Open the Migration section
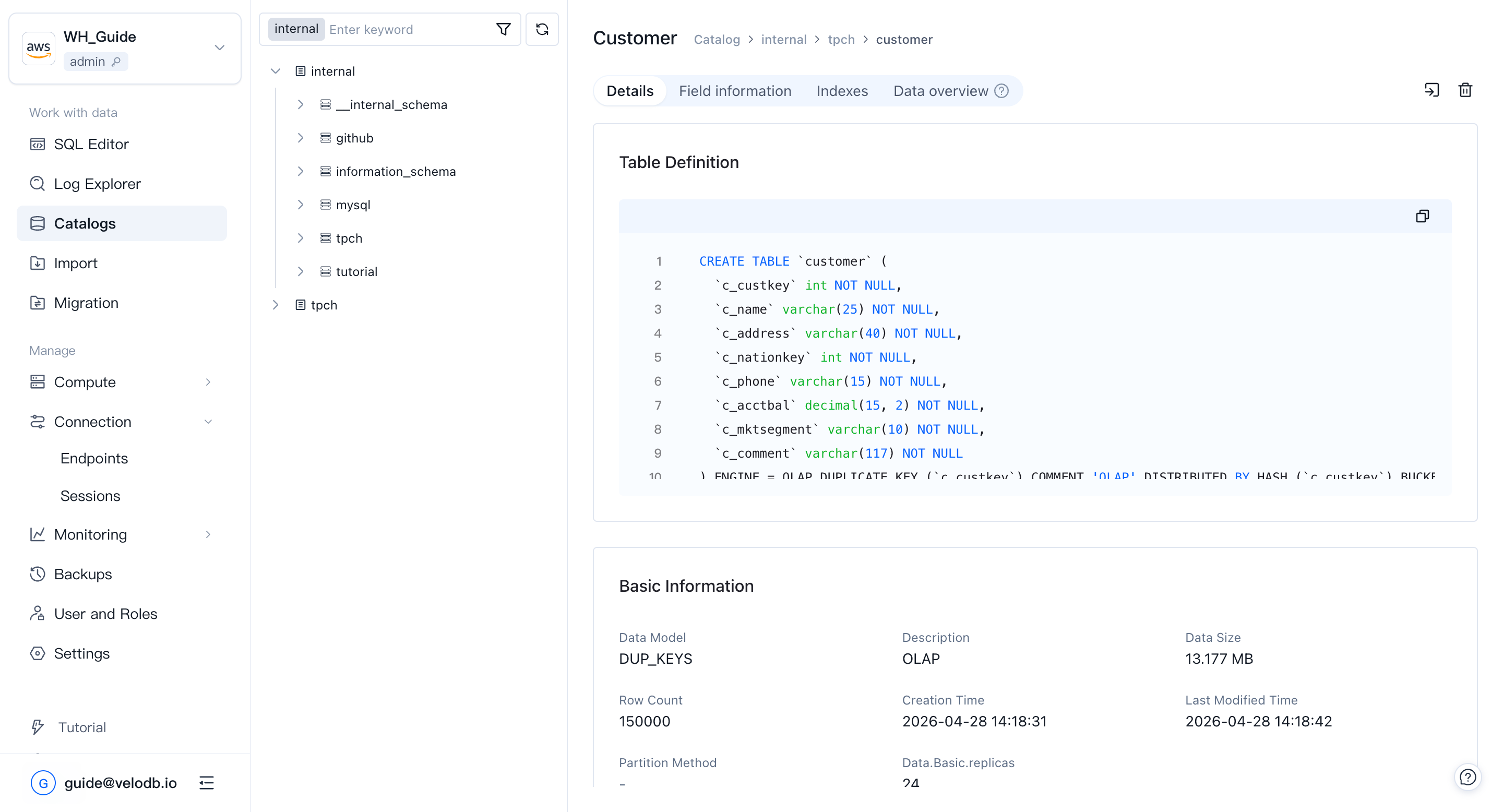Screen dimensions: 1503x812 pyautogui.click(x=86, y=303)
